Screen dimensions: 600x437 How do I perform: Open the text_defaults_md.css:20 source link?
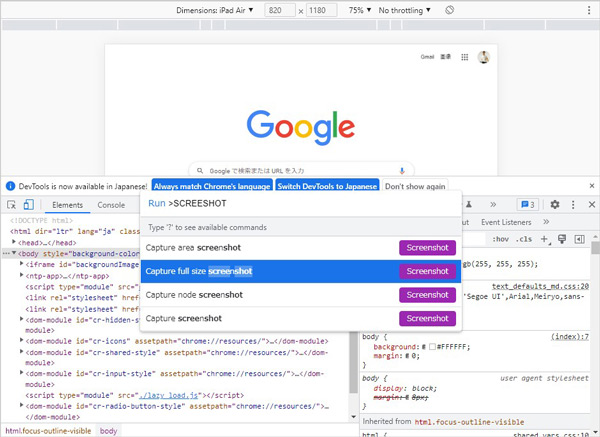coord(540,286)
